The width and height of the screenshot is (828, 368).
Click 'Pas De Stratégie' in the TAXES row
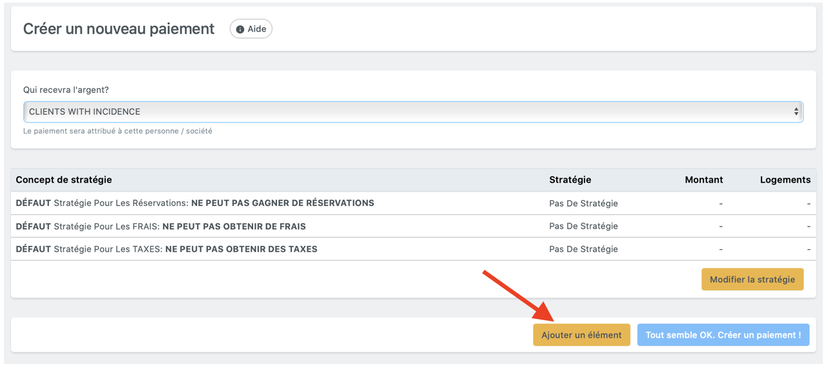[x=584, y=249]
